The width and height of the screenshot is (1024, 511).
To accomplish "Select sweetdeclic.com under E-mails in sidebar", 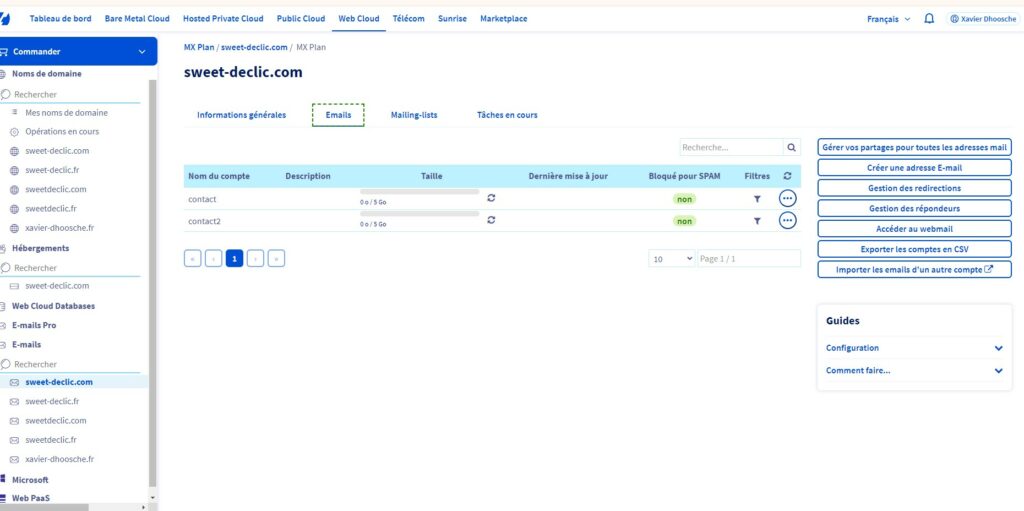I will pos(56,420).
